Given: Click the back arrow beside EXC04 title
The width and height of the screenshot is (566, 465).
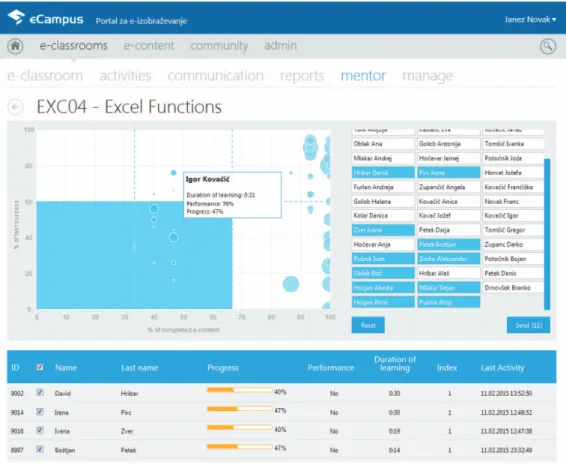Looking at the screenshot, I should (16, 107).
